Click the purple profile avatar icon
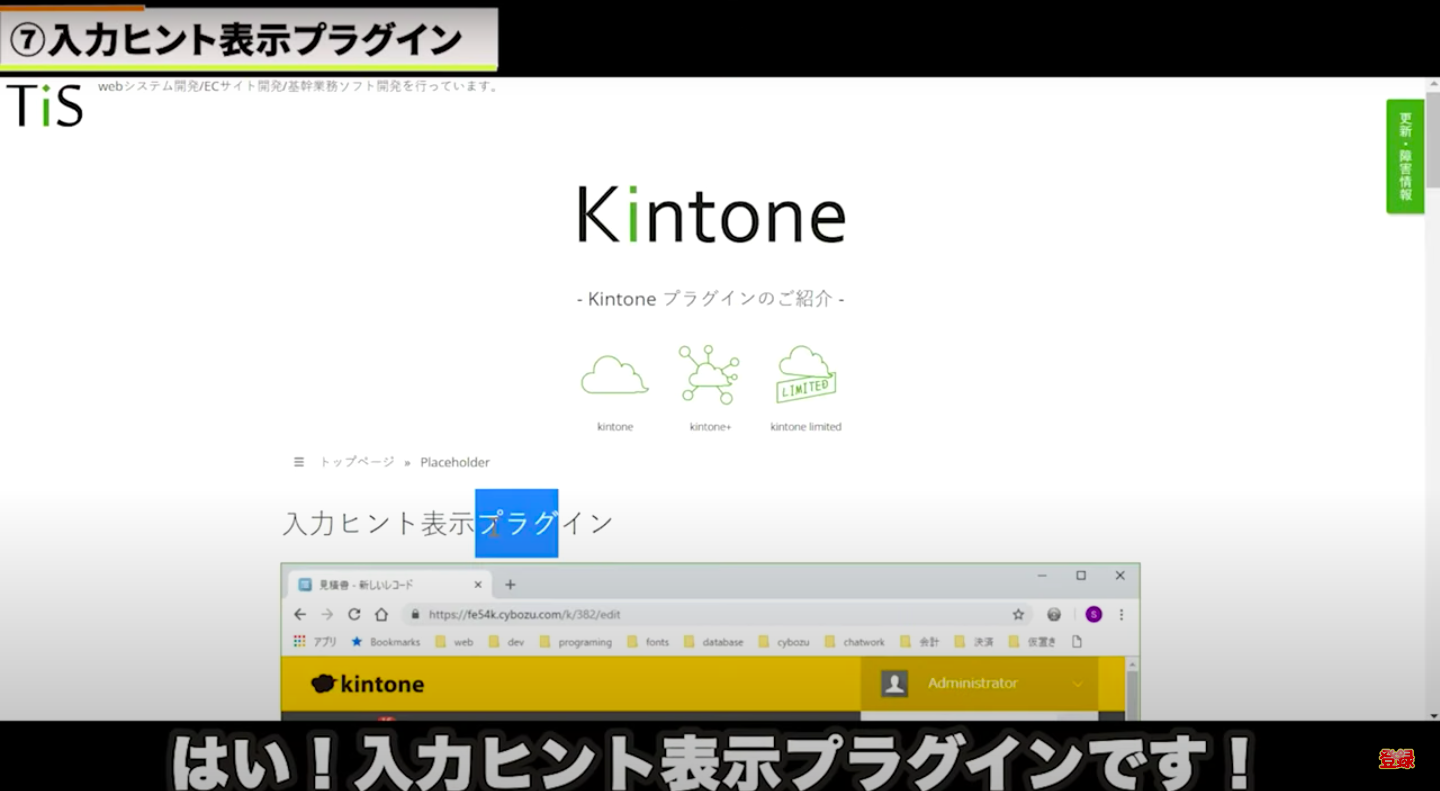The width and height of the screenshot is (1440, 791). (1093, 614)
